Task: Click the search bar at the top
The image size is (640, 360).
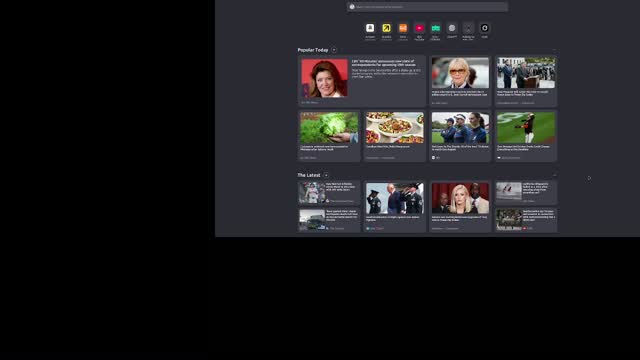Action: point(427,7)
